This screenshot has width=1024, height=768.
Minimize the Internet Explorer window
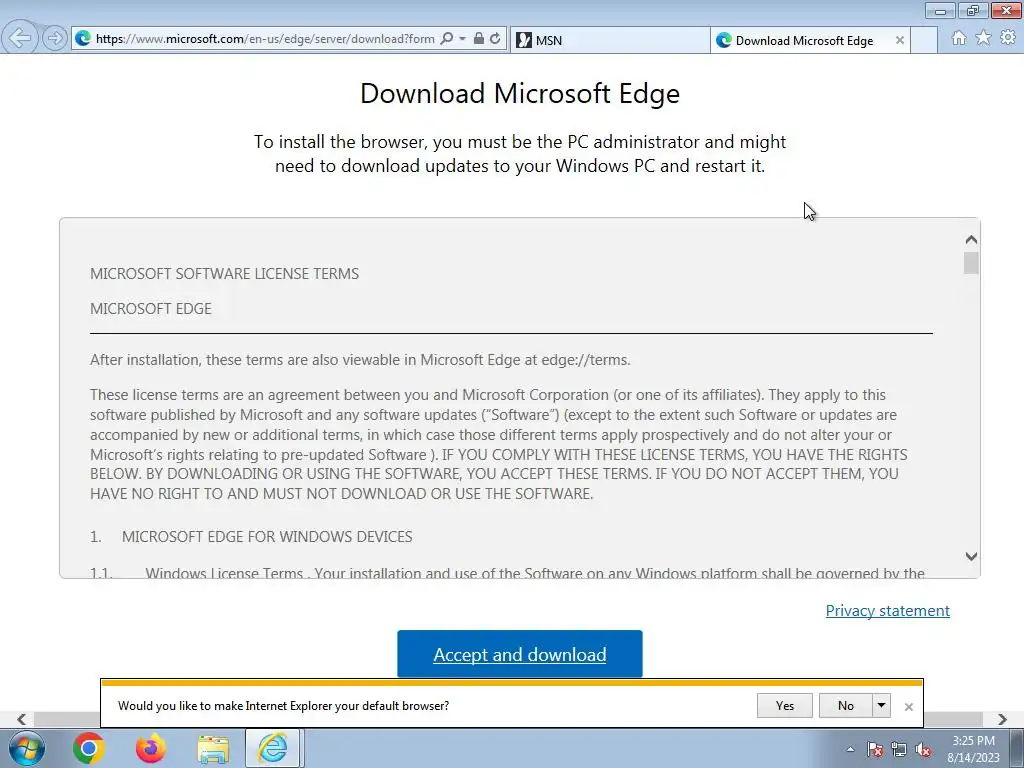940,10
